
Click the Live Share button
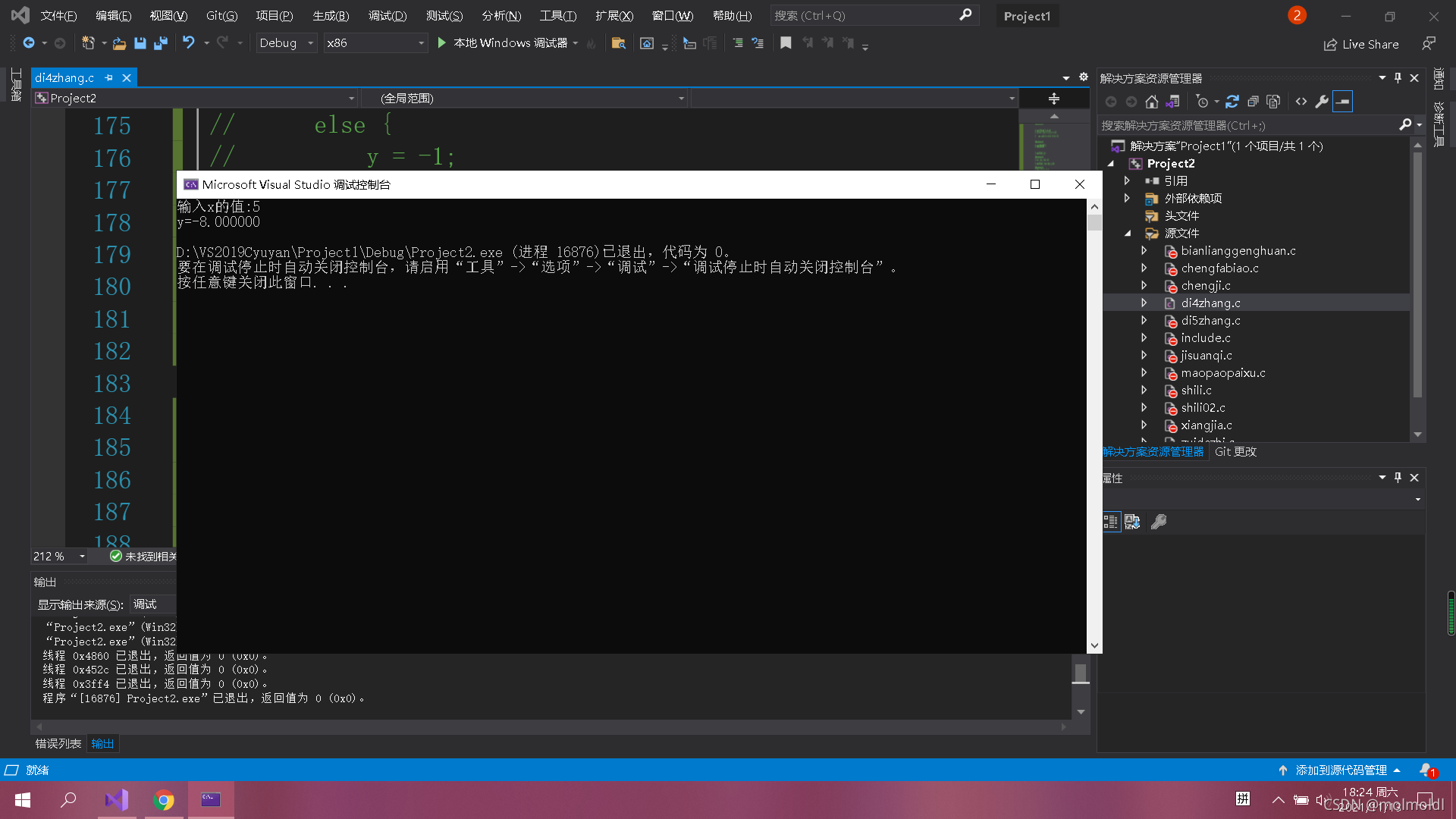1361,44
